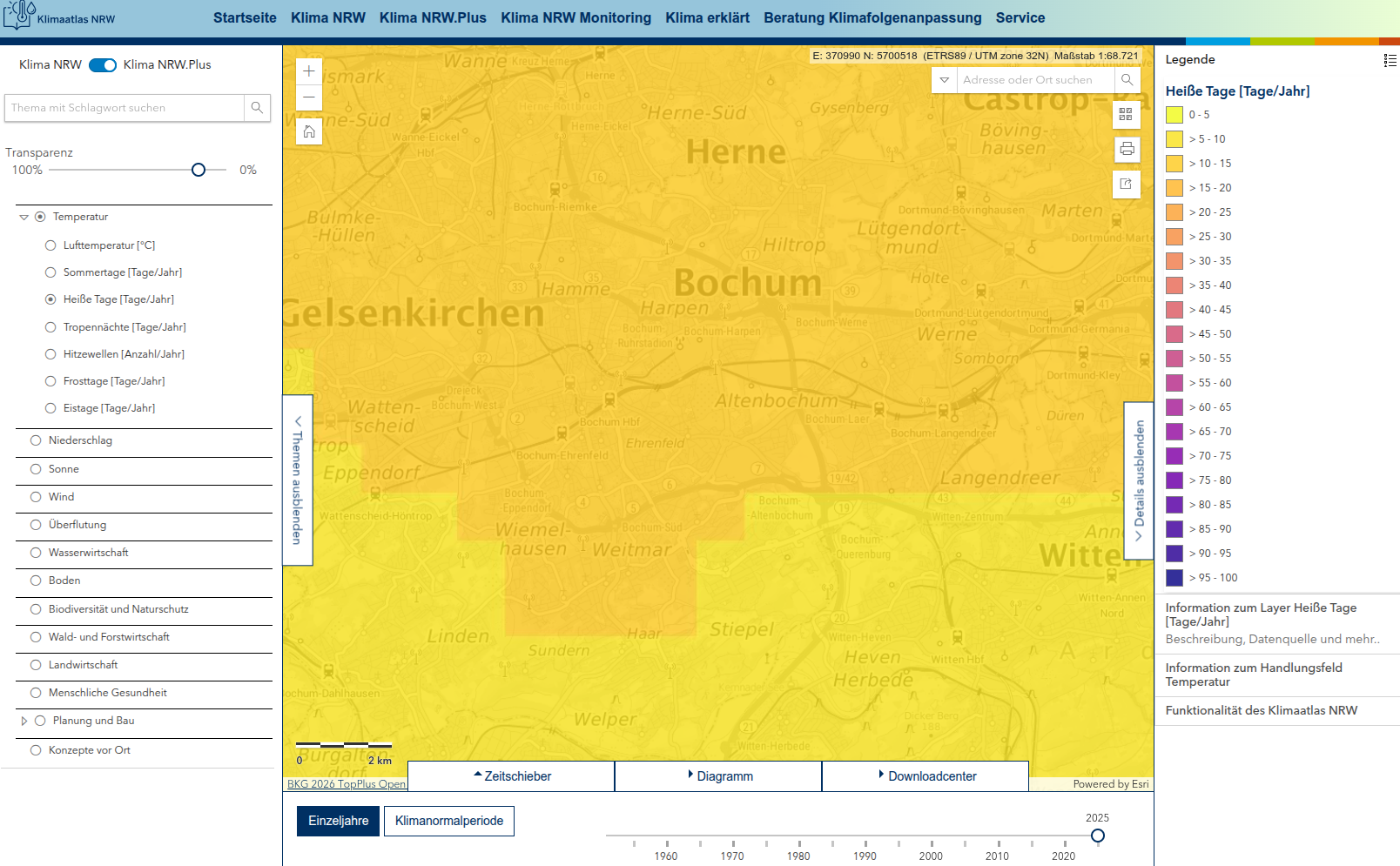1400x866 pixels.
Task: Reset map to home extent
Action: point(309,131)
